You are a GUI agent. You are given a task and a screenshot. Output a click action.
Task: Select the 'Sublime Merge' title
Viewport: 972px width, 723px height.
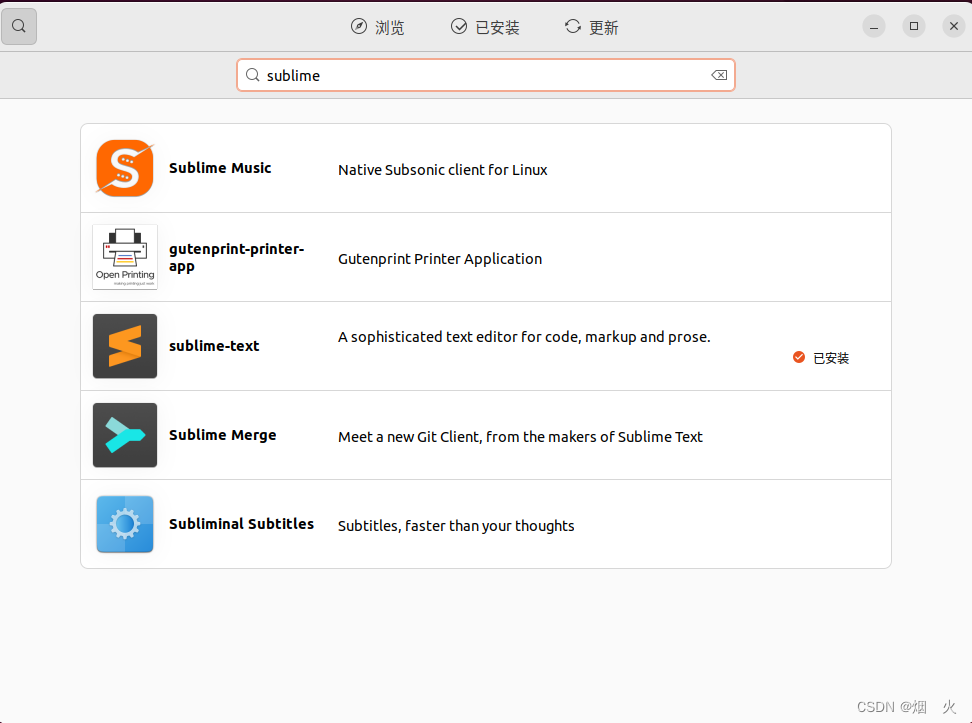pyautogui.click(x=223, y=435)
